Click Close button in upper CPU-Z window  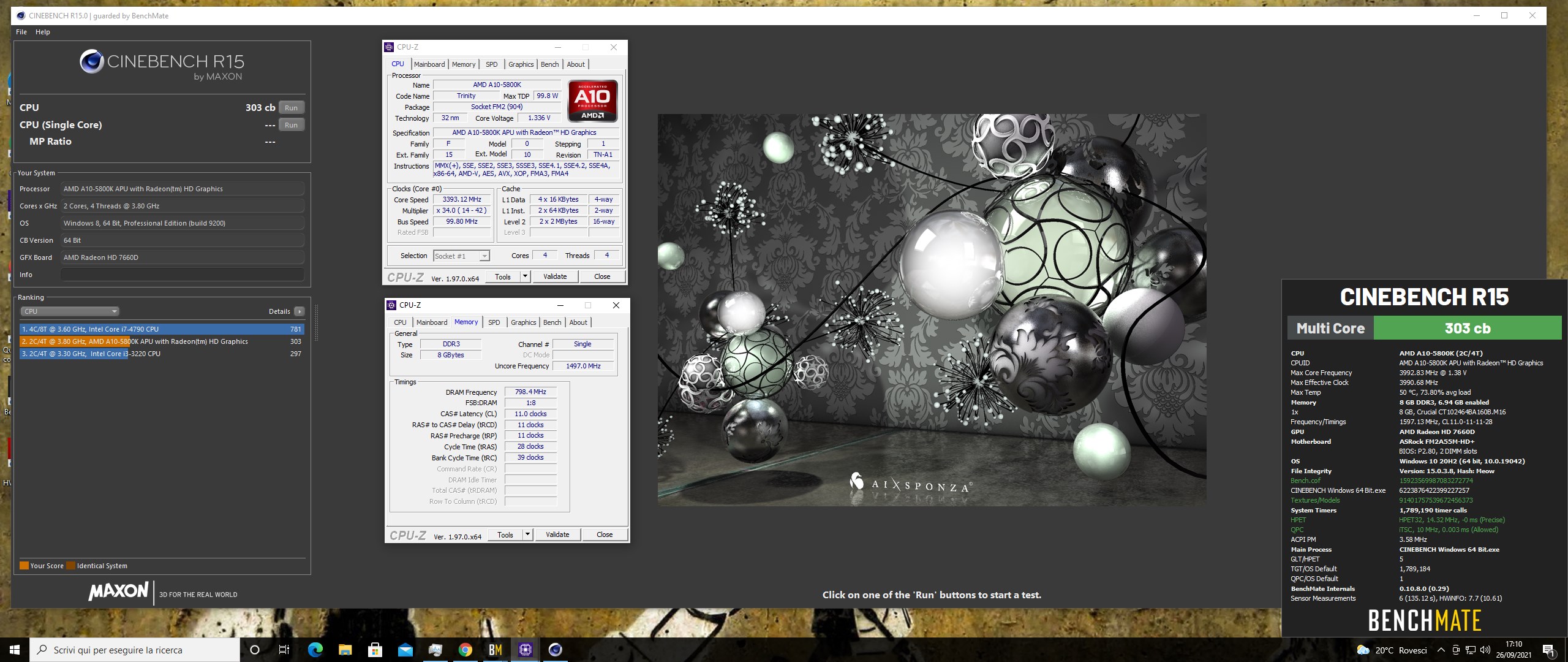602,276
